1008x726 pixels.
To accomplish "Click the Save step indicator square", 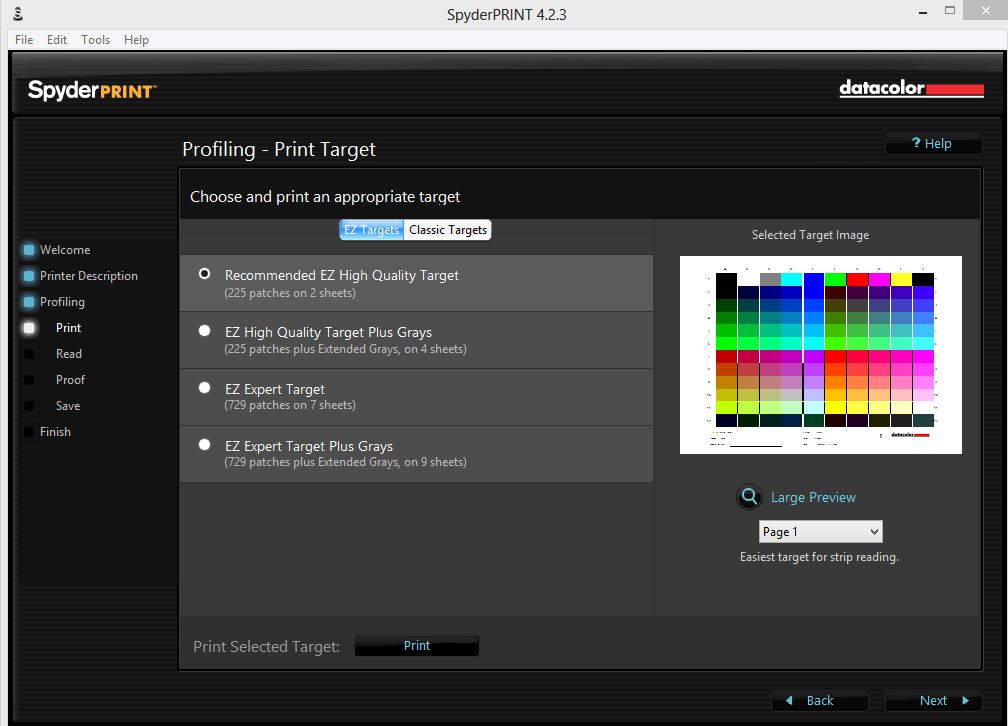I will [x=29, y=406].
